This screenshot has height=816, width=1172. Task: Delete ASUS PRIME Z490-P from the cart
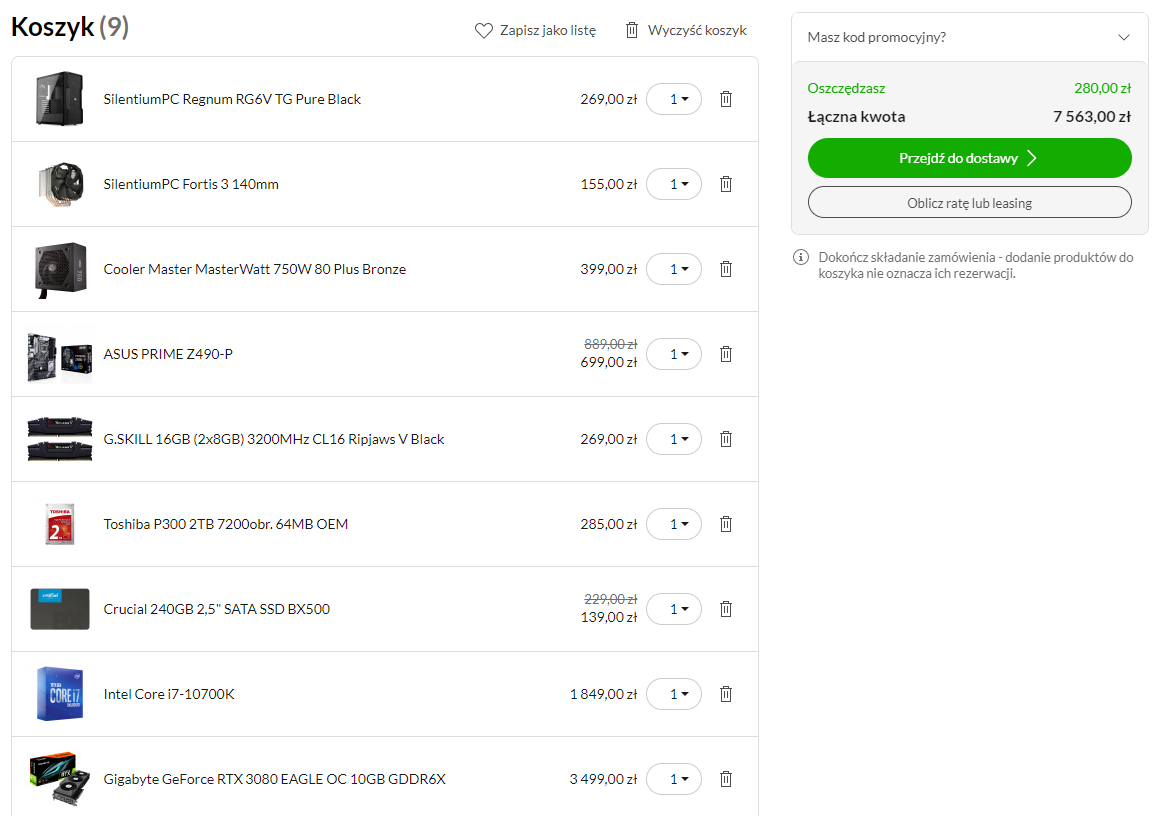pos(725,354)
